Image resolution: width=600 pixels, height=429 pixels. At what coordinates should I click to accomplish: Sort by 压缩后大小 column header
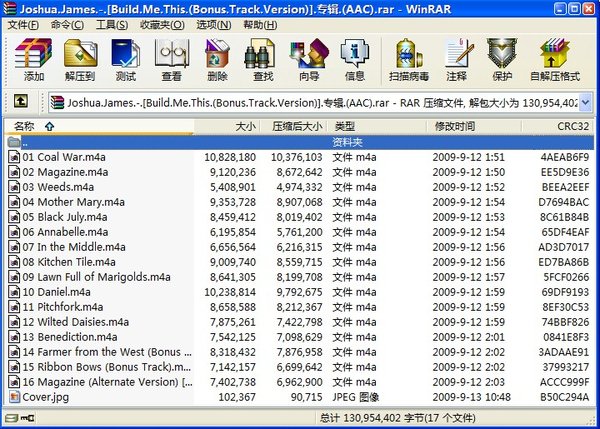coord(292,126)
